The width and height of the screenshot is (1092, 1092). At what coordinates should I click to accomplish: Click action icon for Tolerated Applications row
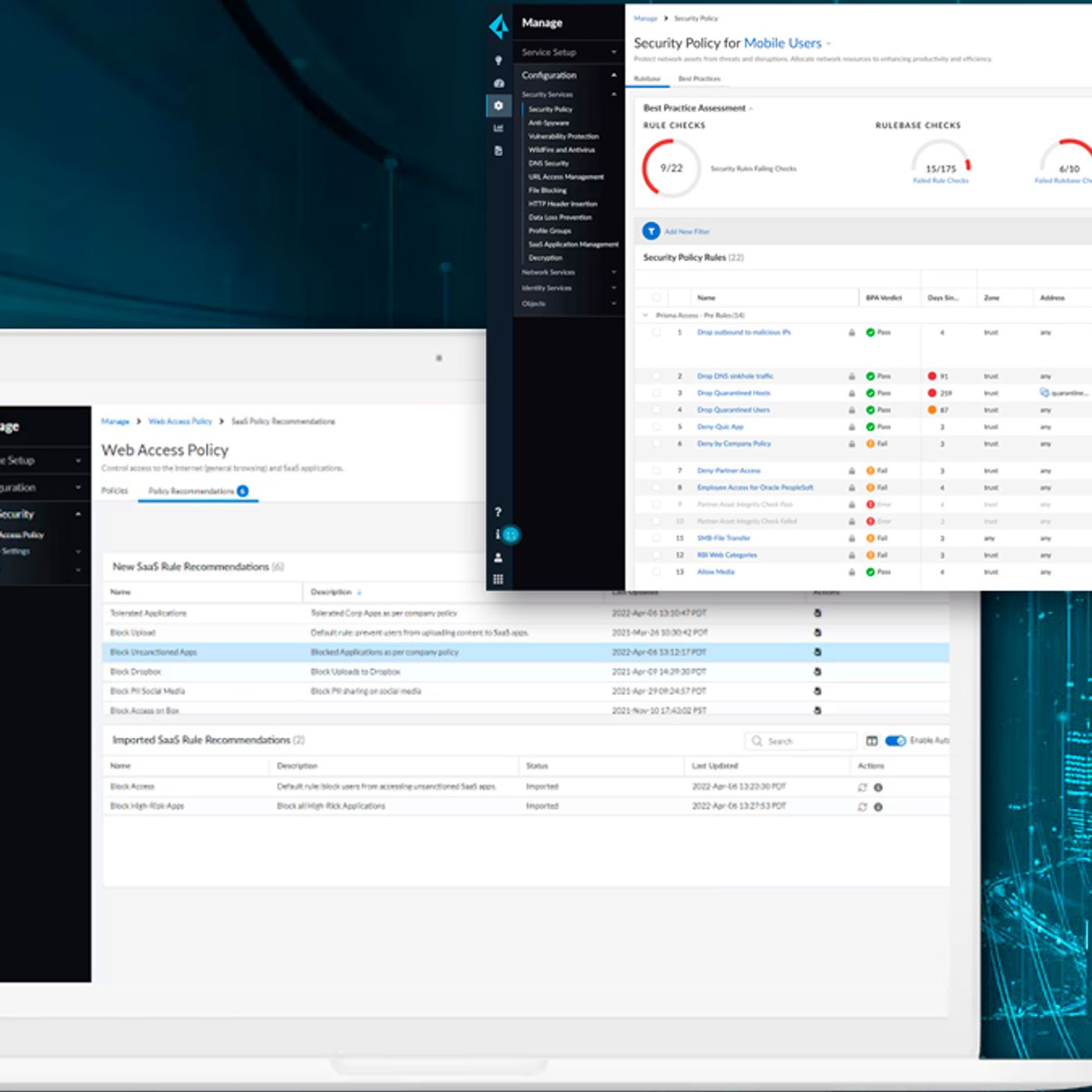point(817,613)
